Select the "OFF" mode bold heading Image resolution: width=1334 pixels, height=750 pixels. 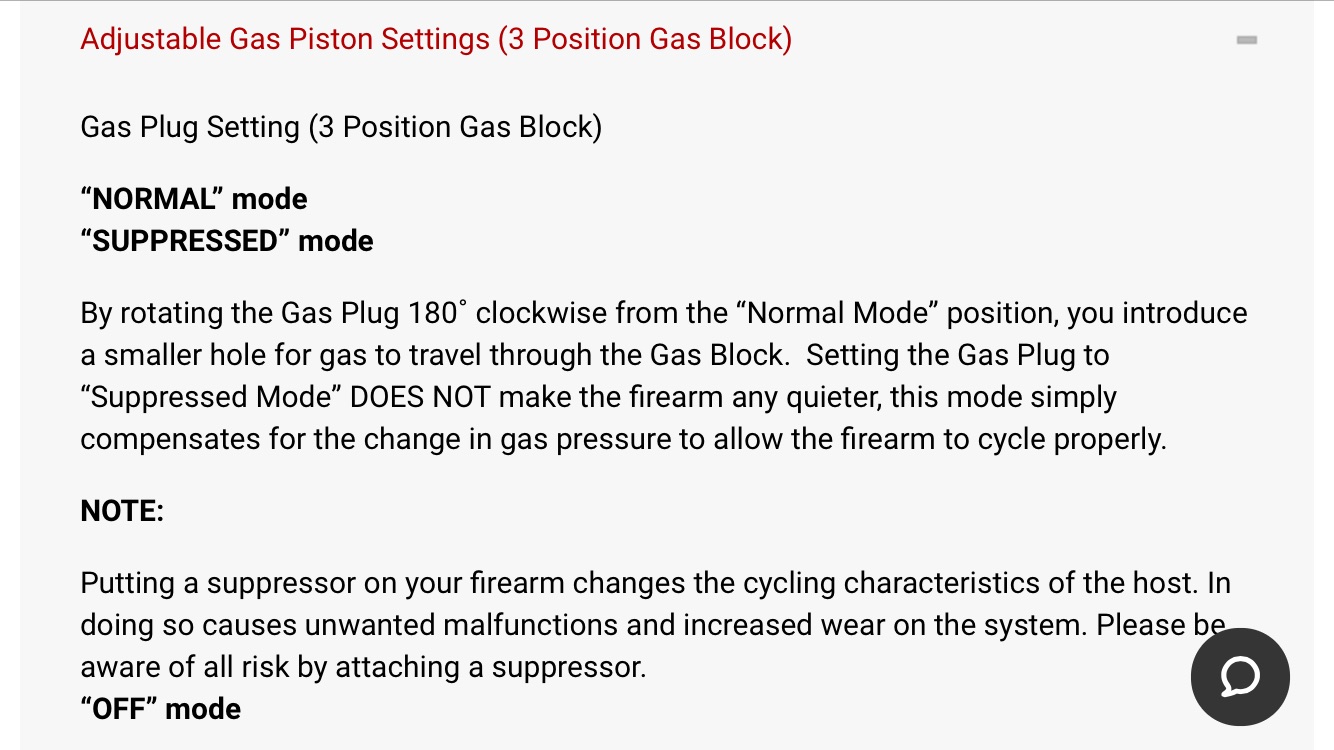click(161, 709)
